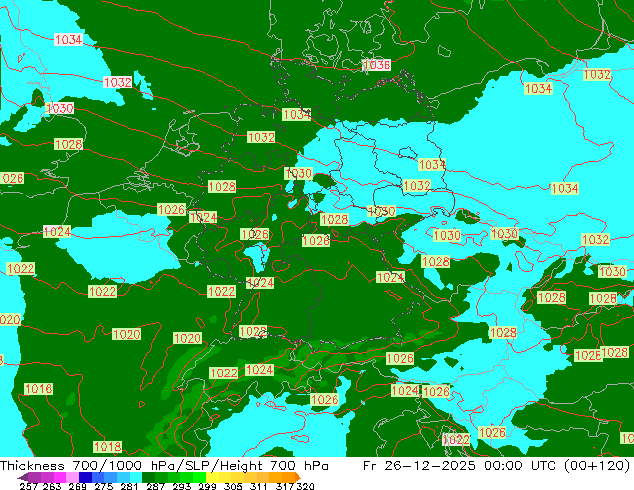Click the magenta legend swatch
Screen dimensions: 634x490
coord(60,477)
